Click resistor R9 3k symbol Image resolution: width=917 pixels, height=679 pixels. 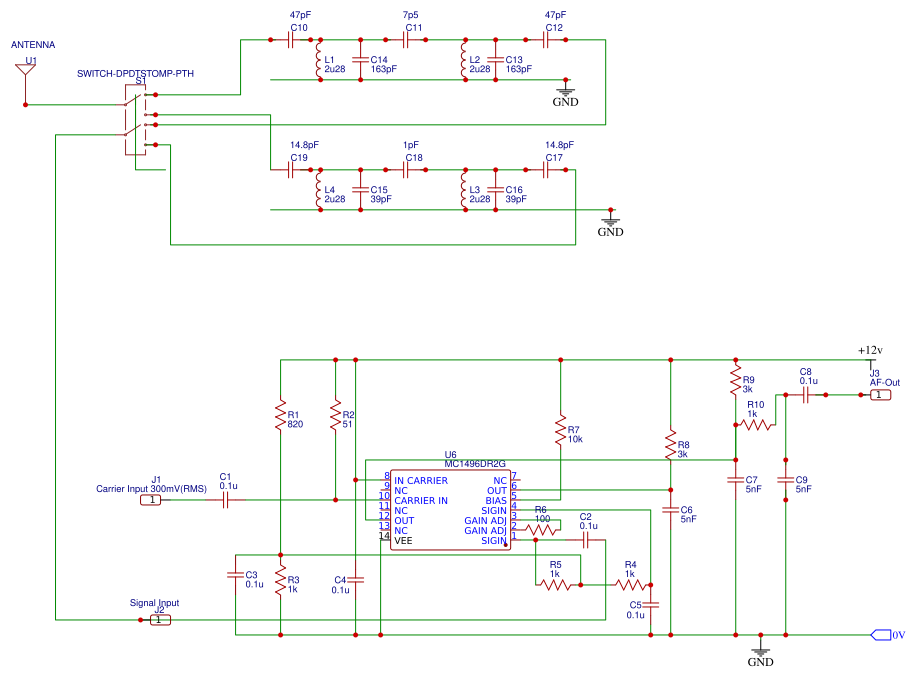pyautogui.click(x=736, y=380)
